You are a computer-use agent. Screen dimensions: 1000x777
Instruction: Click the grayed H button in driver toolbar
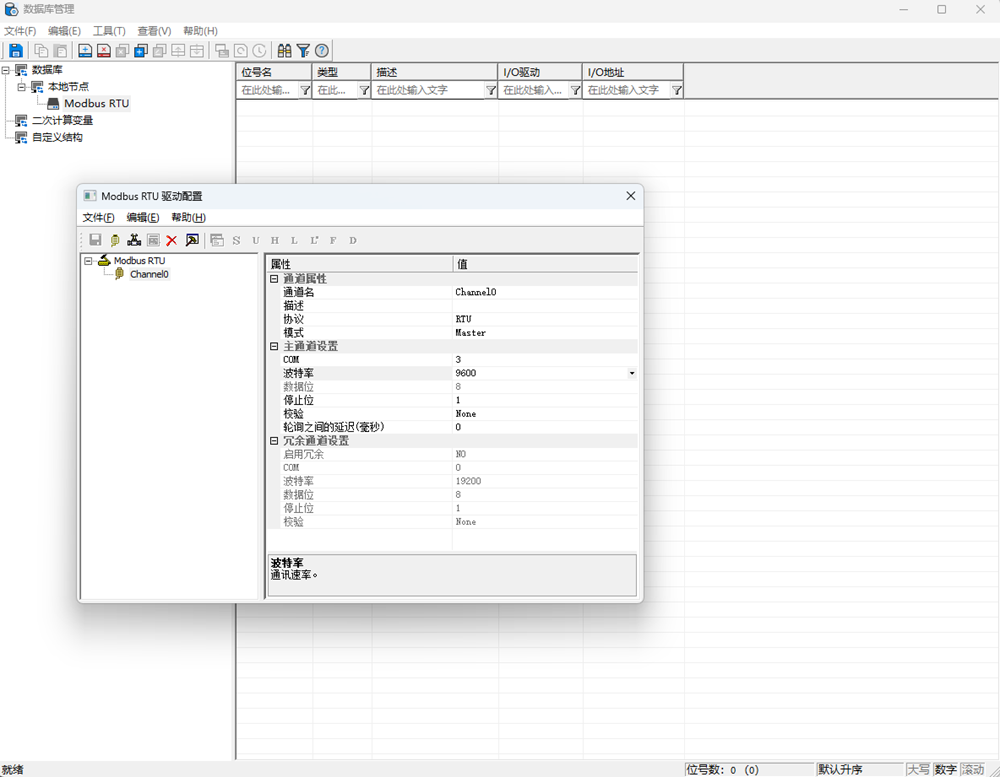pos(275,240)
